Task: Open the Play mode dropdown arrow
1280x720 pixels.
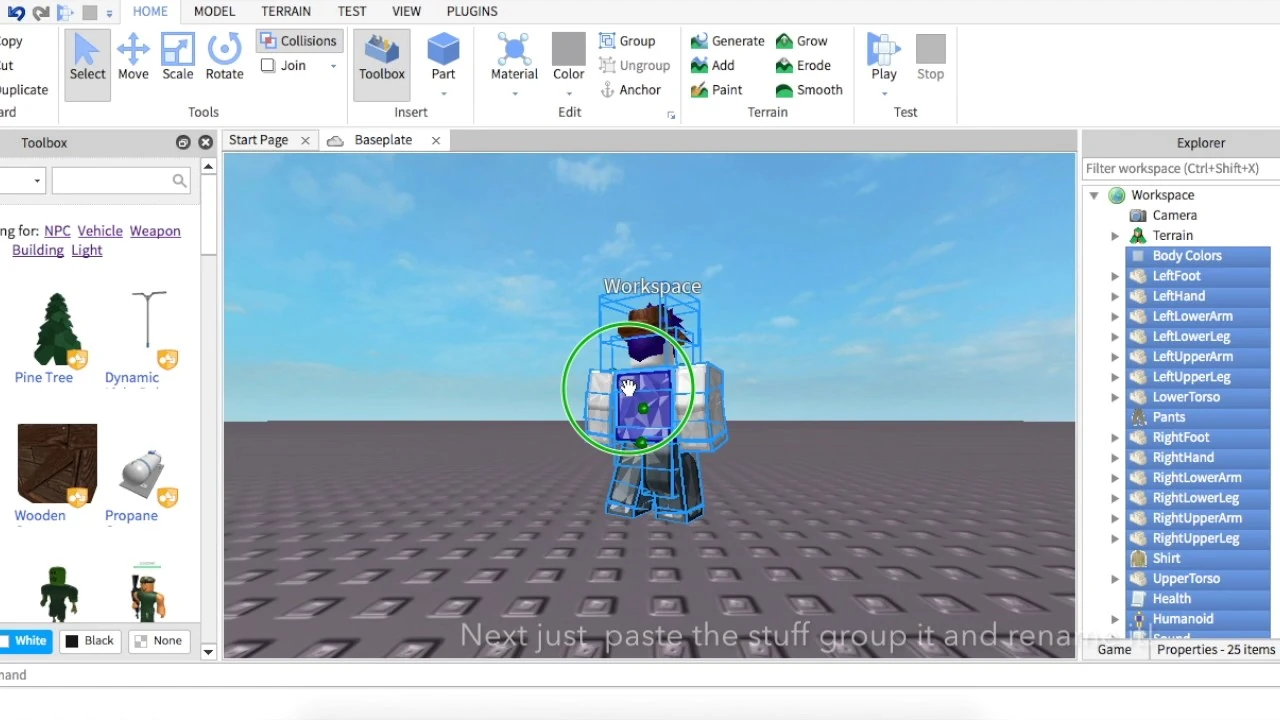Action: [884, 94]
